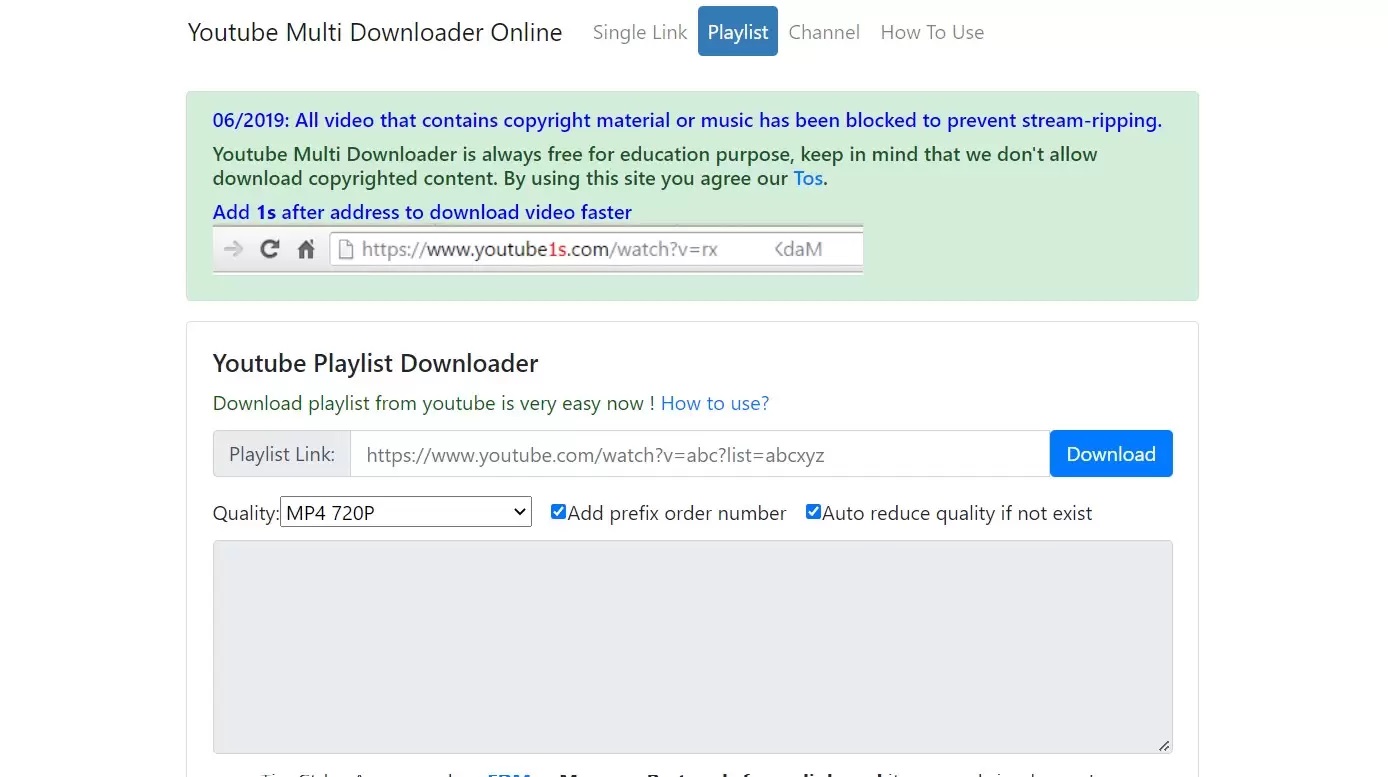
Task: Click 'Add 1s after address' tip text
Action: (x=422, y=212)
